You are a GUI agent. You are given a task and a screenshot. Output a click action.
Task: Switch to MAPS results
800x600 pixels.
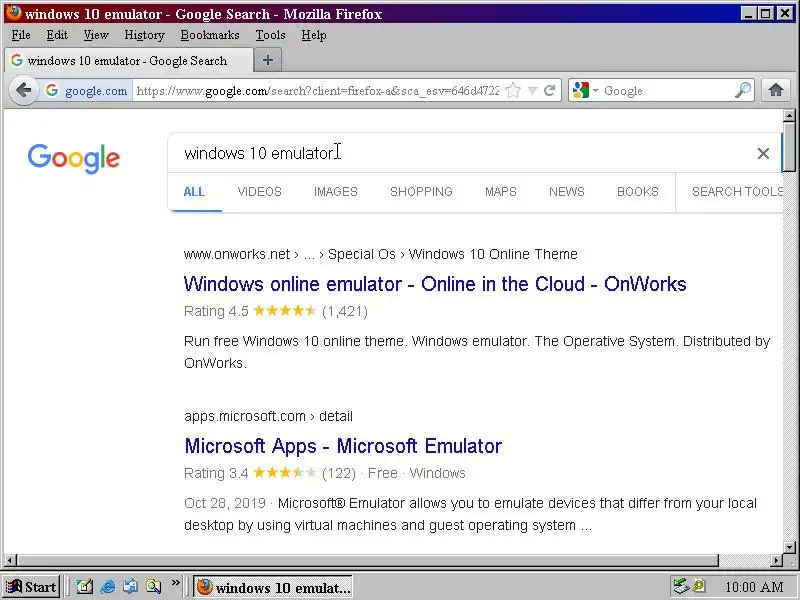501,192
